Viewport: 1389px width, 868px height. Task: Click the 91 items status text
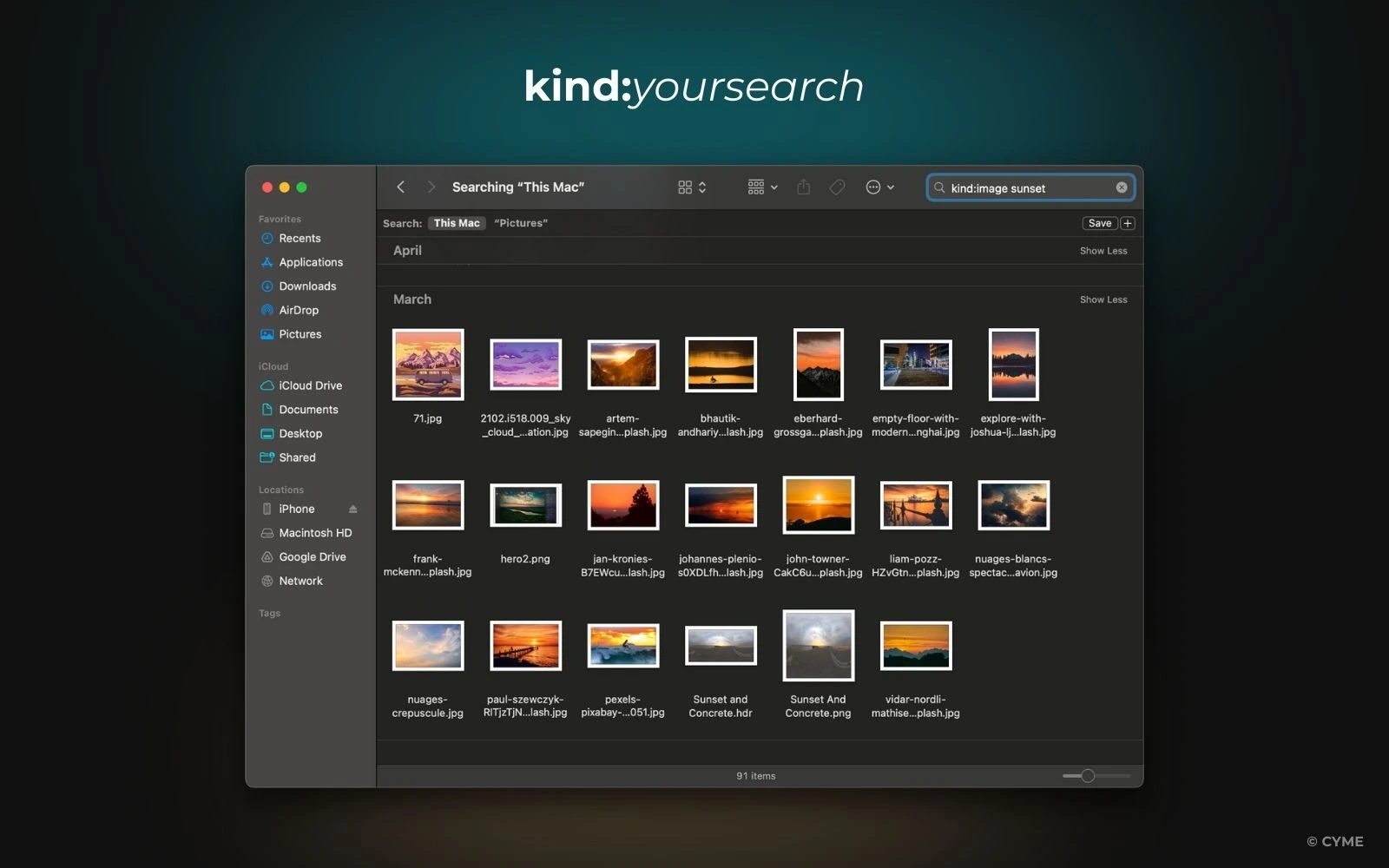tap(756, 776)
